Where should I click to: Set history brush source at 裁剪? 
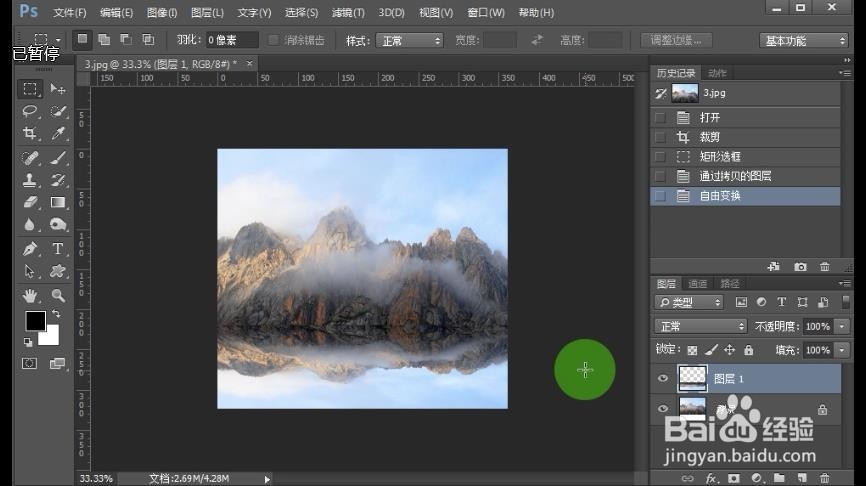click(660, 137)
